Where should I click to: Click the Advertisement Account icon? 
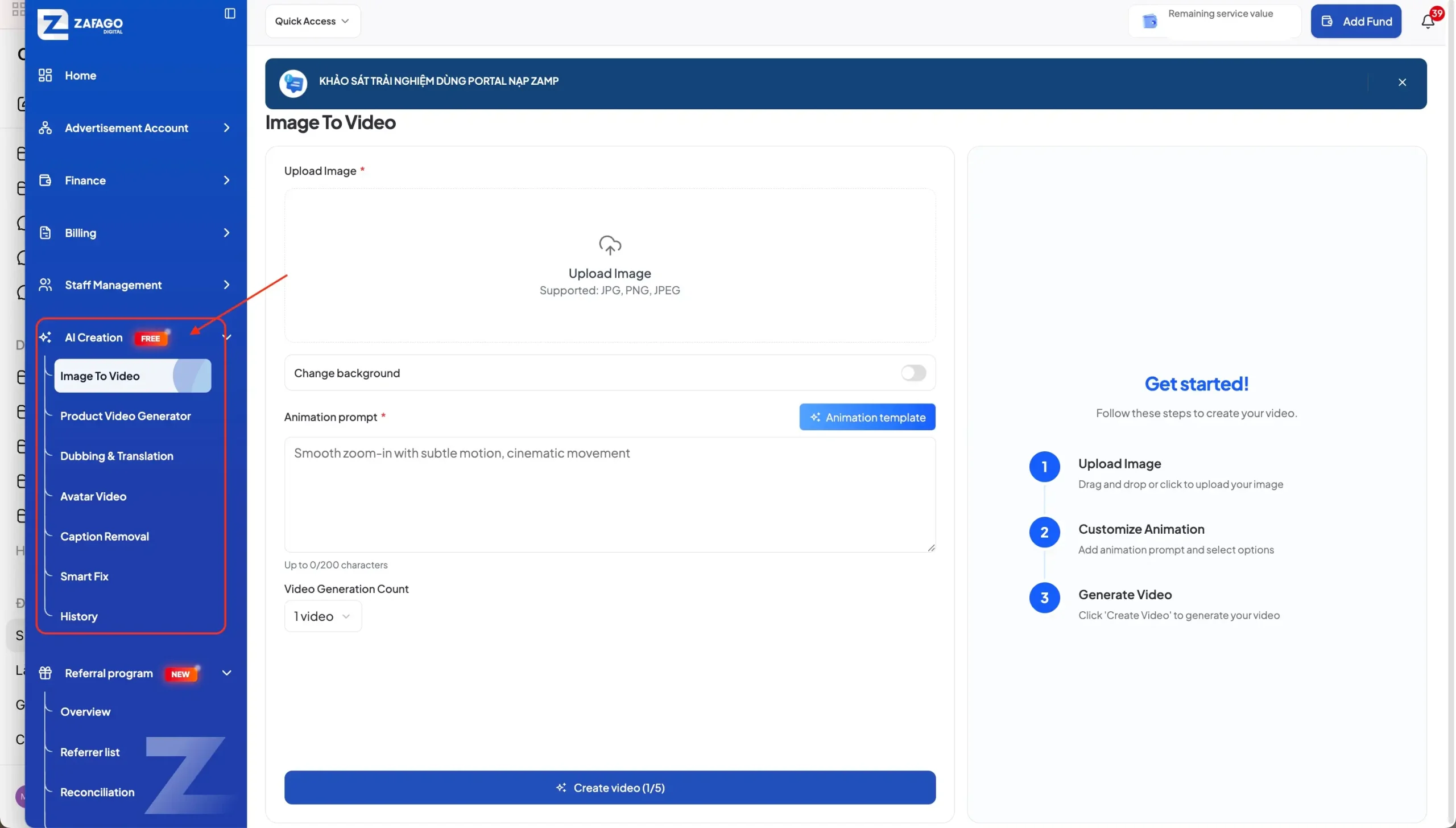pyautogui.click(x=45, y=127)
